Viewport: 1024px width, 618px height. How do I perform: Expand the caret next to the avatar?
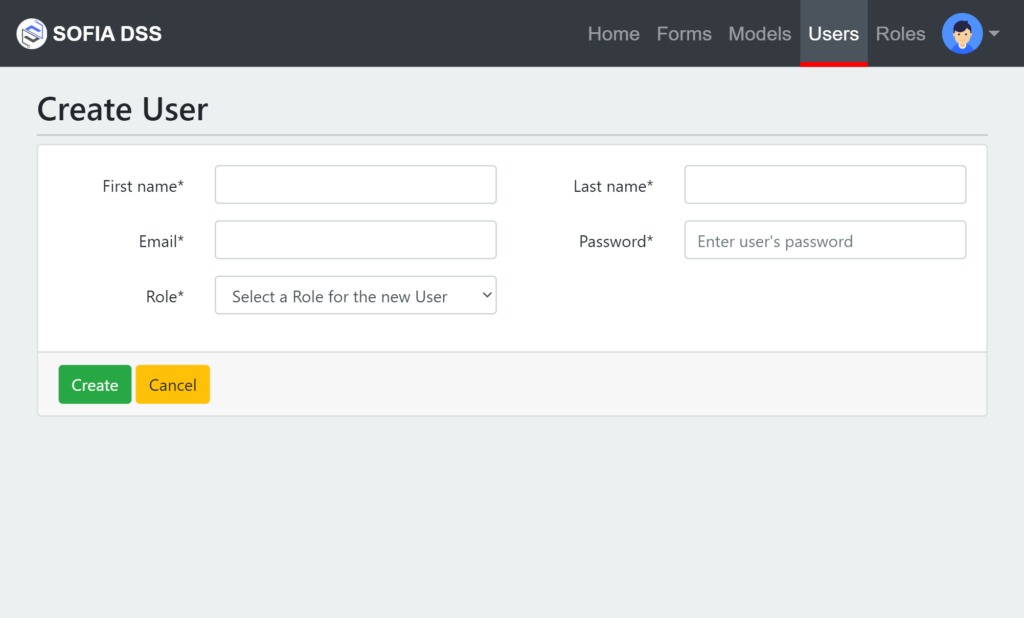994,33
